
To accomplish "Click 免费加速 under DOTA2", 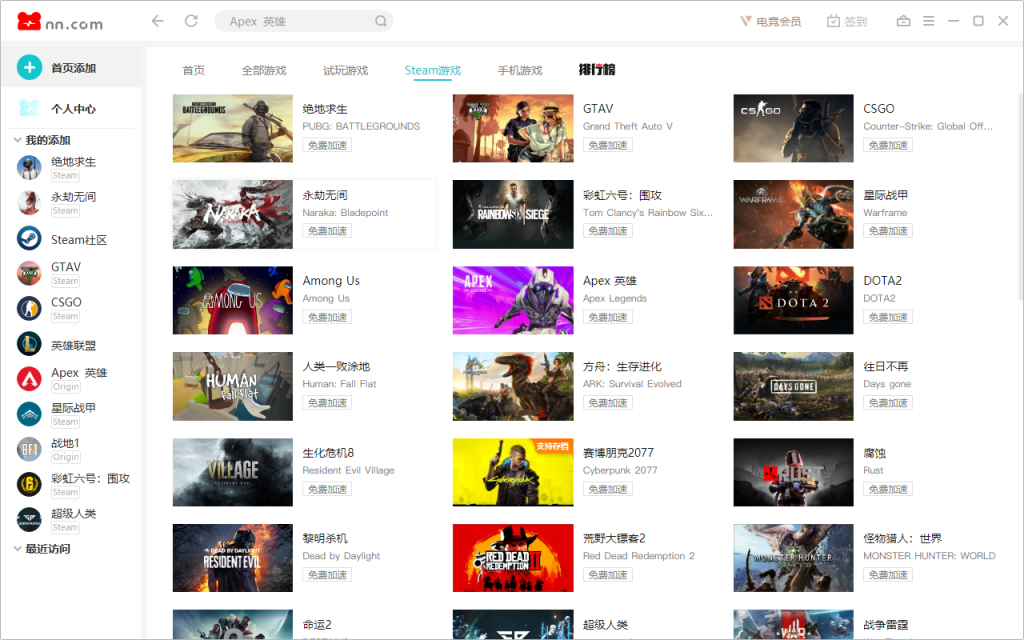I will tap(888, 317).
